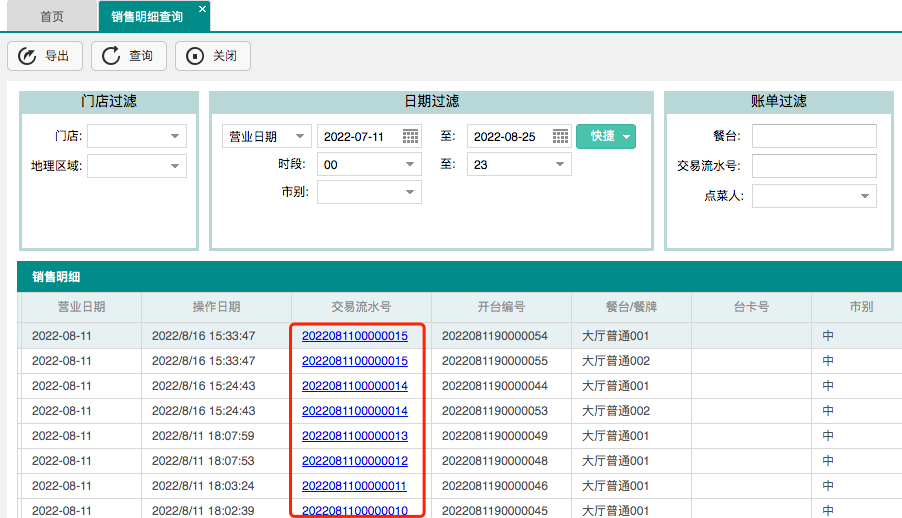Close the 销售明细查询 tab with X

pyautogui.click(x=202, y=9)
